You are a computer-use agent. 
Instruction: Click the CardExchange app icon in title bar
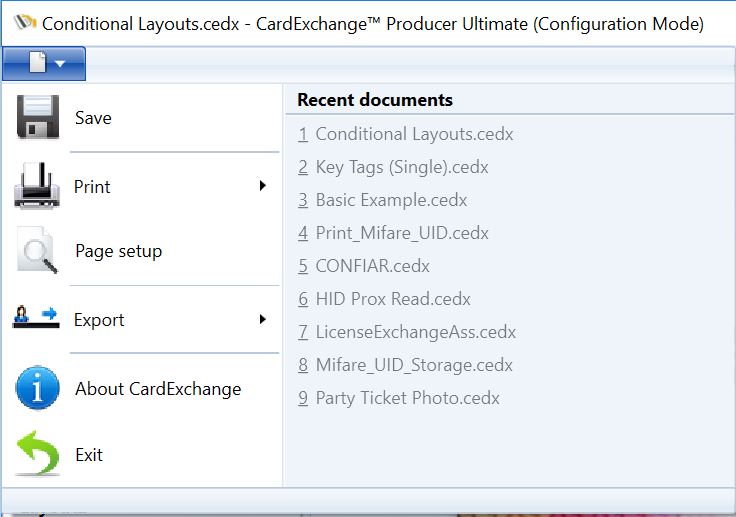click(x=25, y=22)
